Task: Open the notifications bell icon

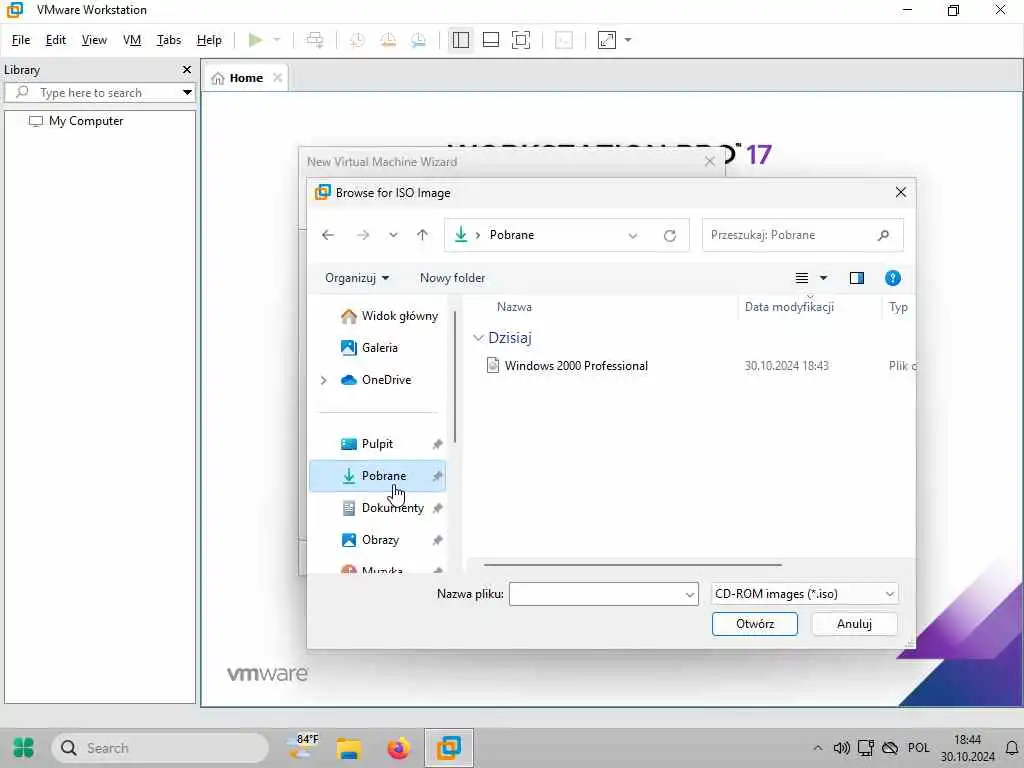Action: pos(1012,748)
